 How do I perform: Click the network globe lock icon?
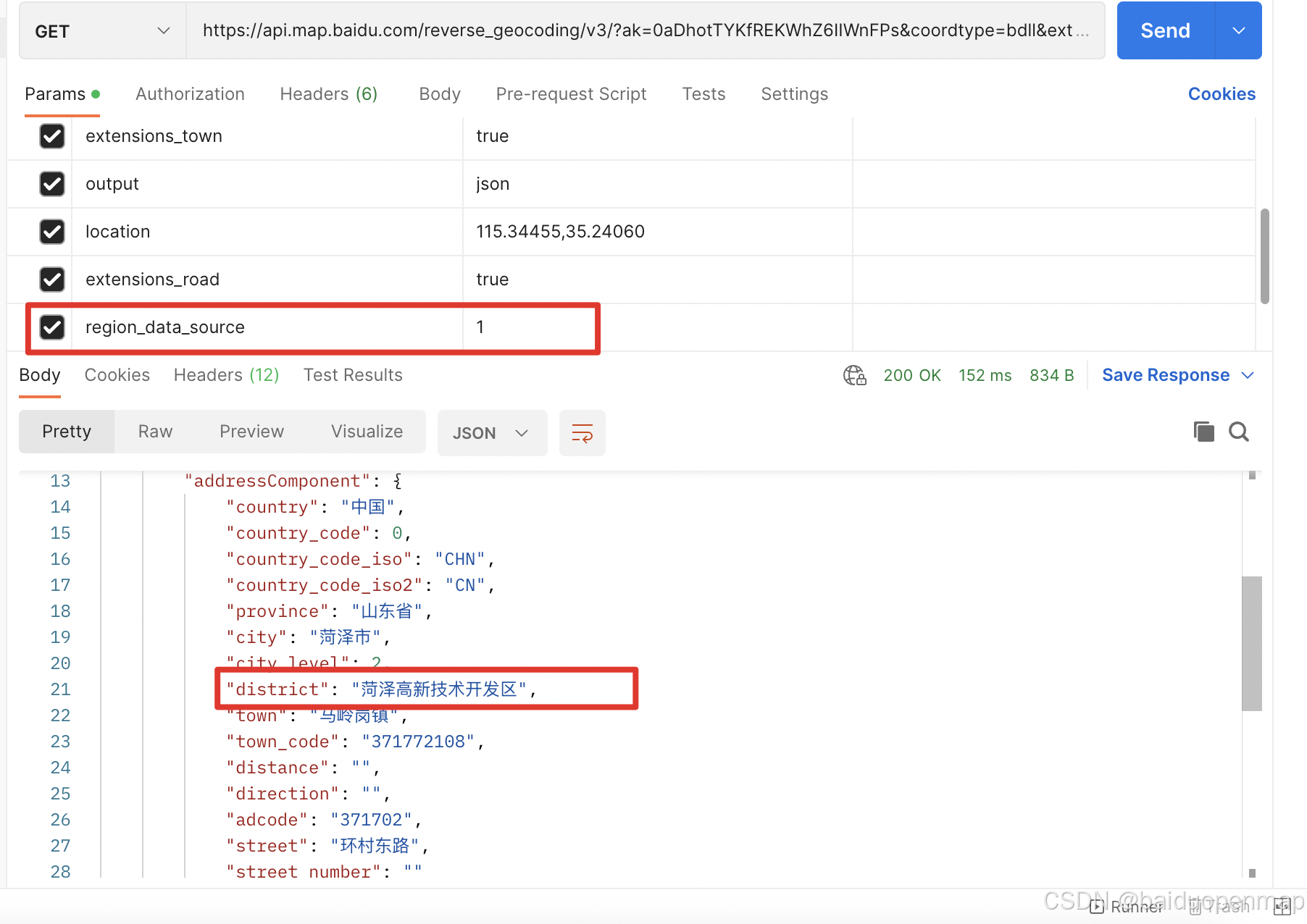pyautogui.click(x=855, y=375)
